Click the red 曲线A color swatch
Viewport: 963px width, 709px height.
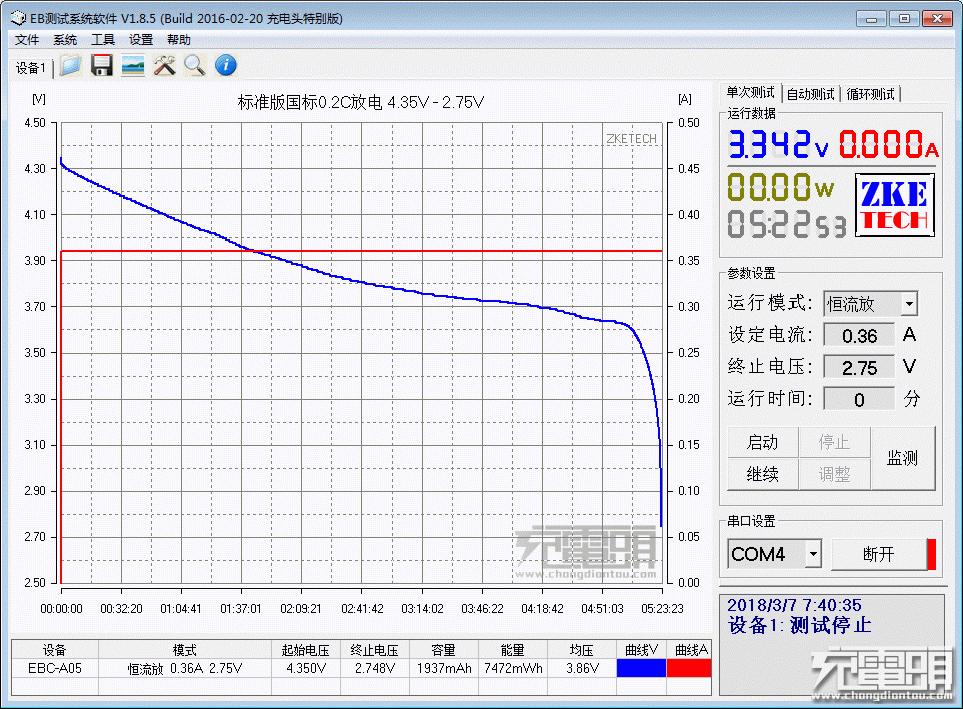(688, 668)
